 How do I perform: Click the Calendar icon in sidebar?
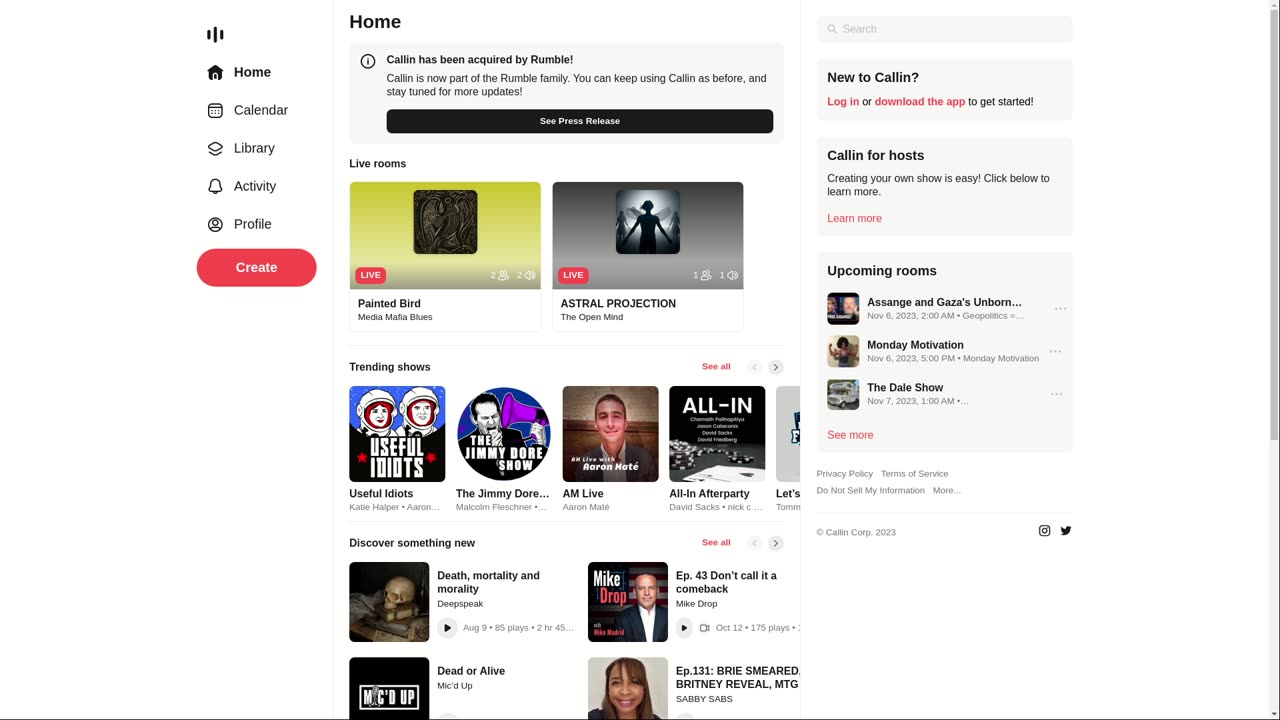point(215,111)
